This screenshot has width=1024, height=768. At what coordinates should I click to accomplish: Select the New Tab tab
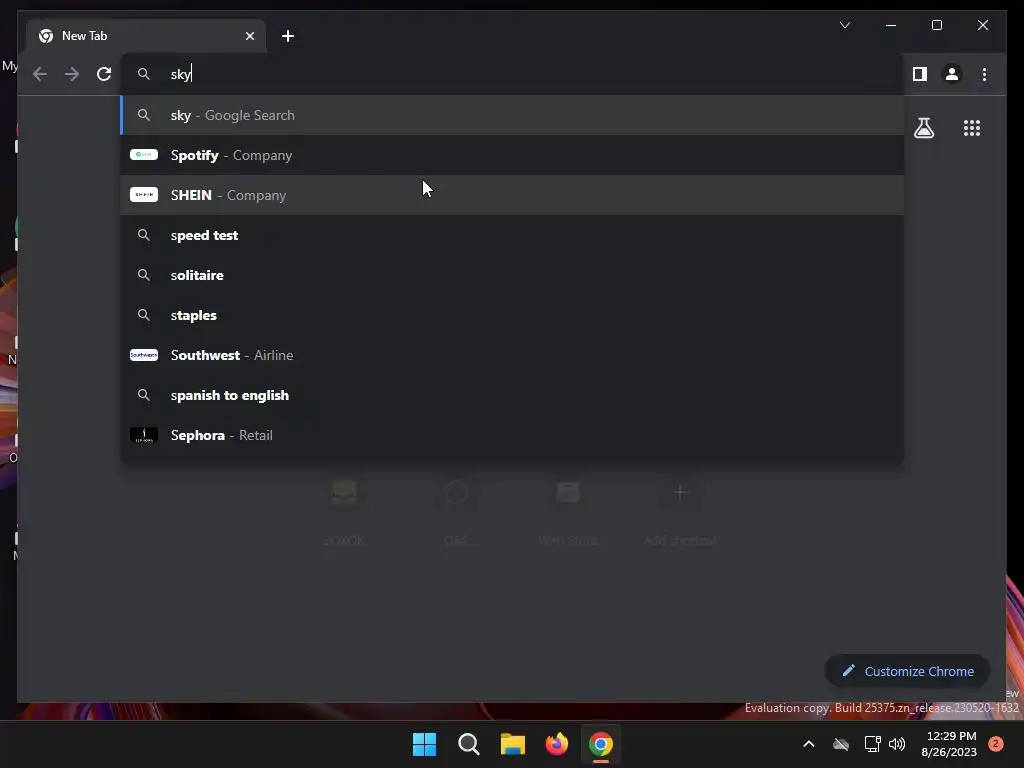coord(146,36)
